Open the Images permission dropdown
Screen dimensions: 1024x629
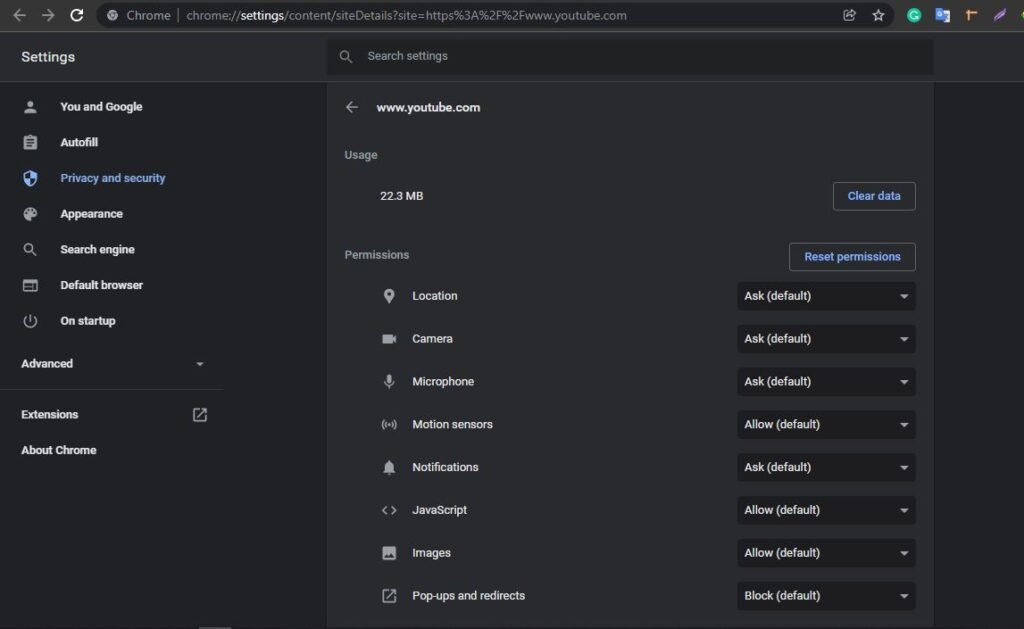pyautogui.click(x=826, y=553)
